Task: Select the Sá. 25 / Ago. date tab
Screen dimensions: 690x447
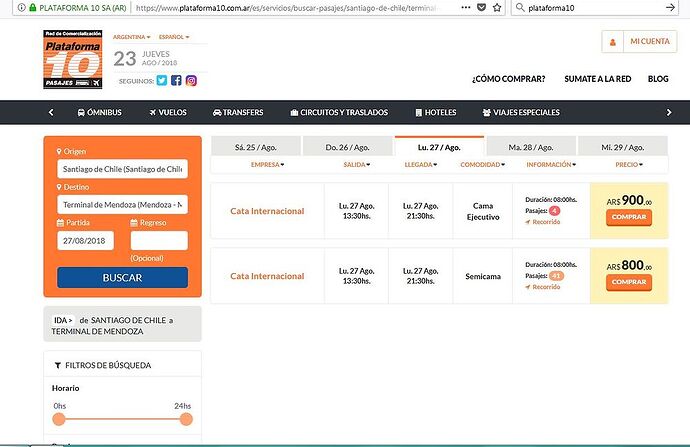Action: 256,147
